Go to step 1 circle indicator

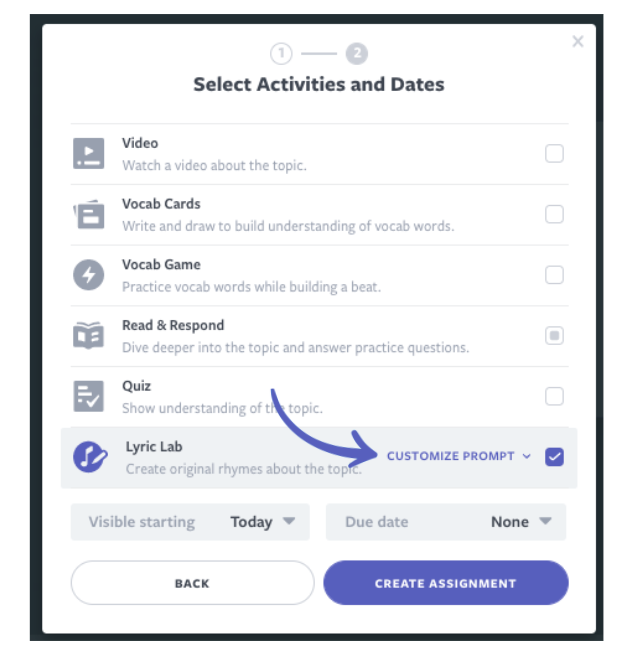pyautogui.click(x=281, y=54)
